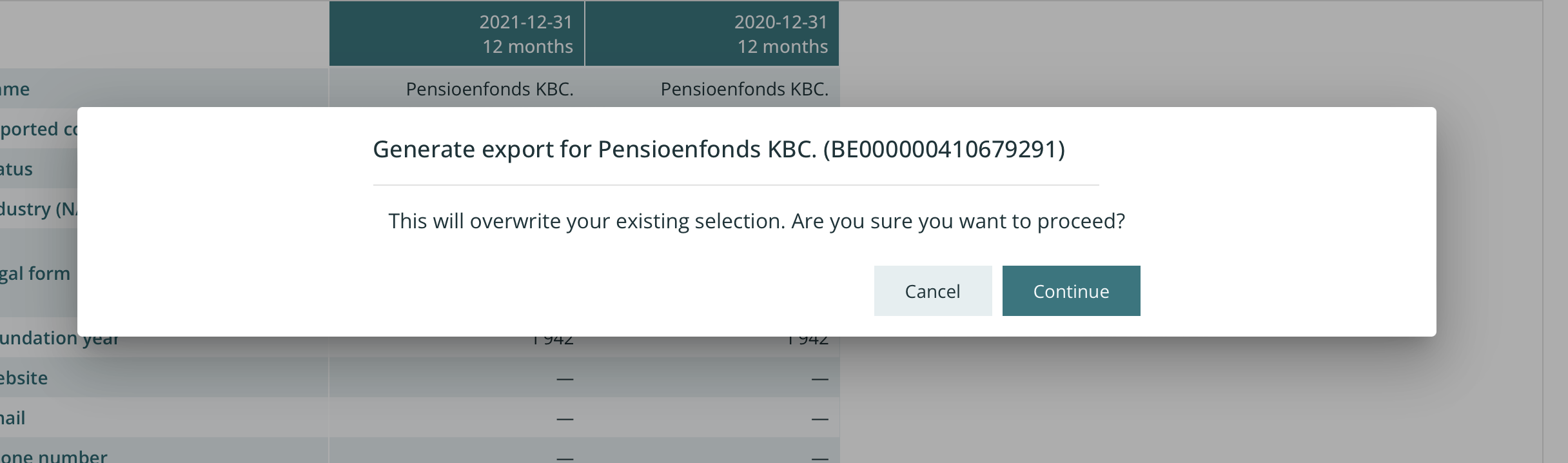Click the Status row label
1568x463 pixels.
tap(16, 169)
